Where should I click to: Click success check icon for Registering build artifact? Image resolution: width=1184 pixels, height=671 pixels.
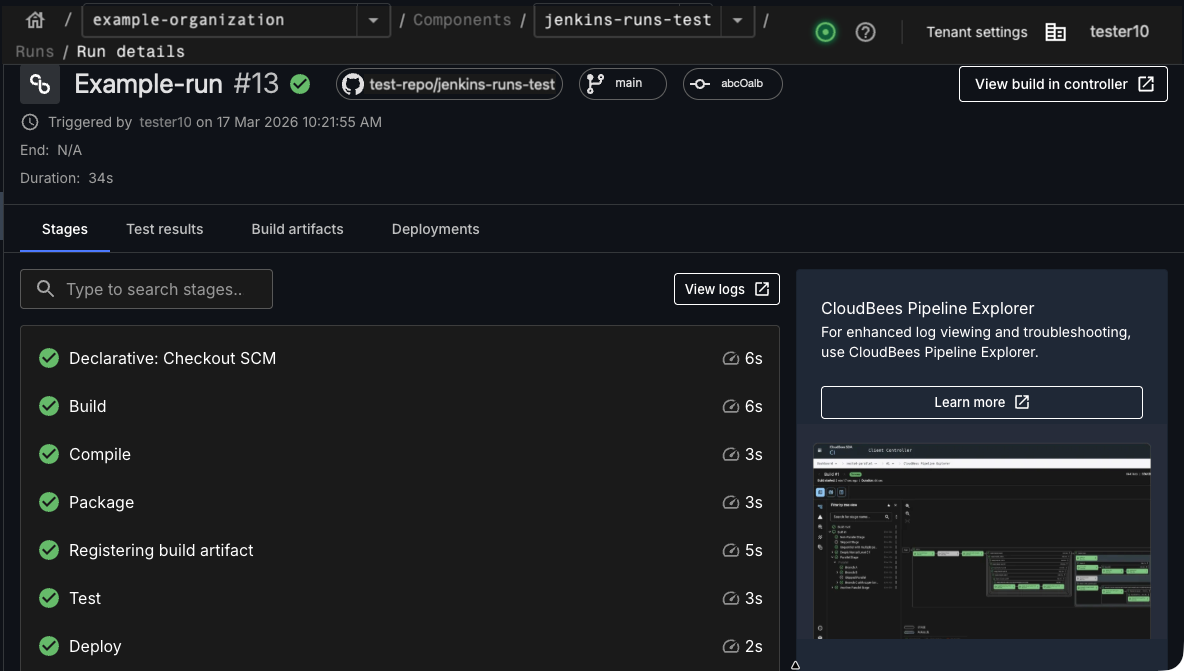[49, 549]
